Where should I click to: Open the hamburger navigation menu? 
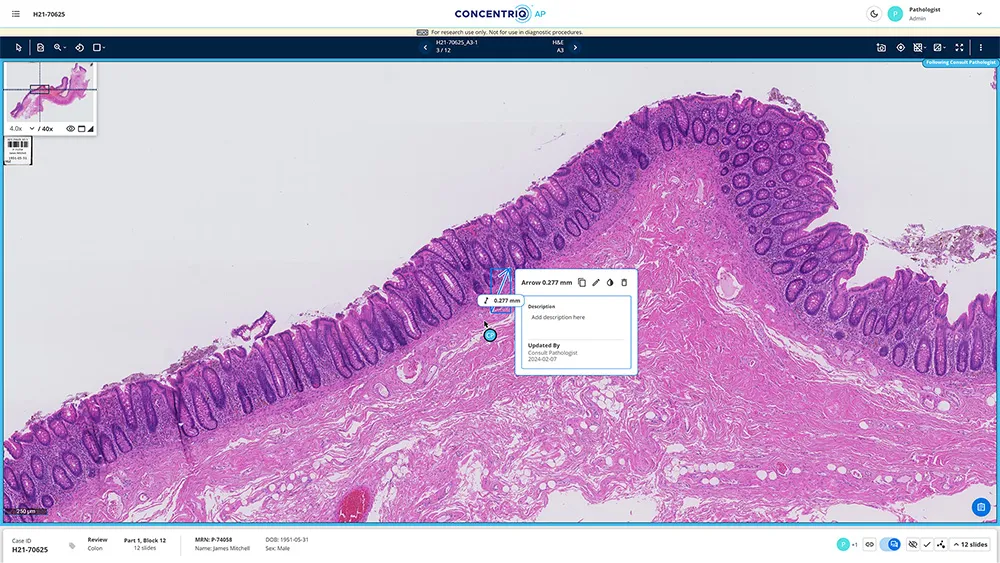click(15, 14)
